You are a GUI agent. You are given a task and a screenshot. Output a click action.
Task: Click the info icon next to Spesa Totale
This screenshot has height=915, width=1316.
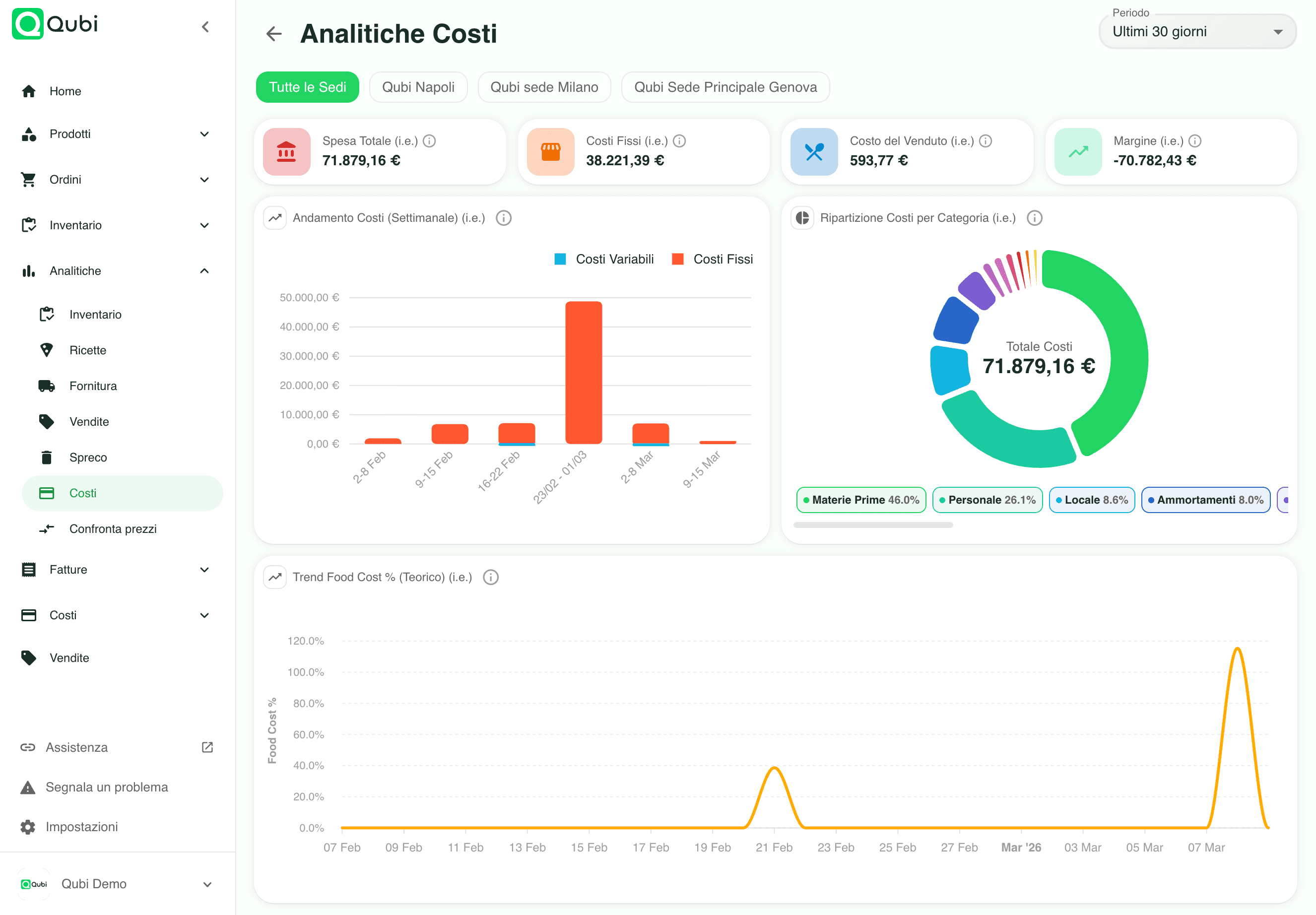[430, 140]
